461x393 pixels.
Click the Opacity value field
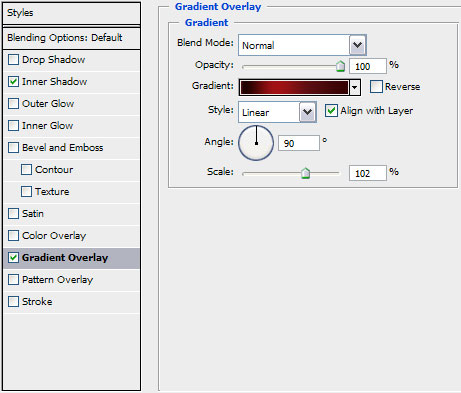368,66
